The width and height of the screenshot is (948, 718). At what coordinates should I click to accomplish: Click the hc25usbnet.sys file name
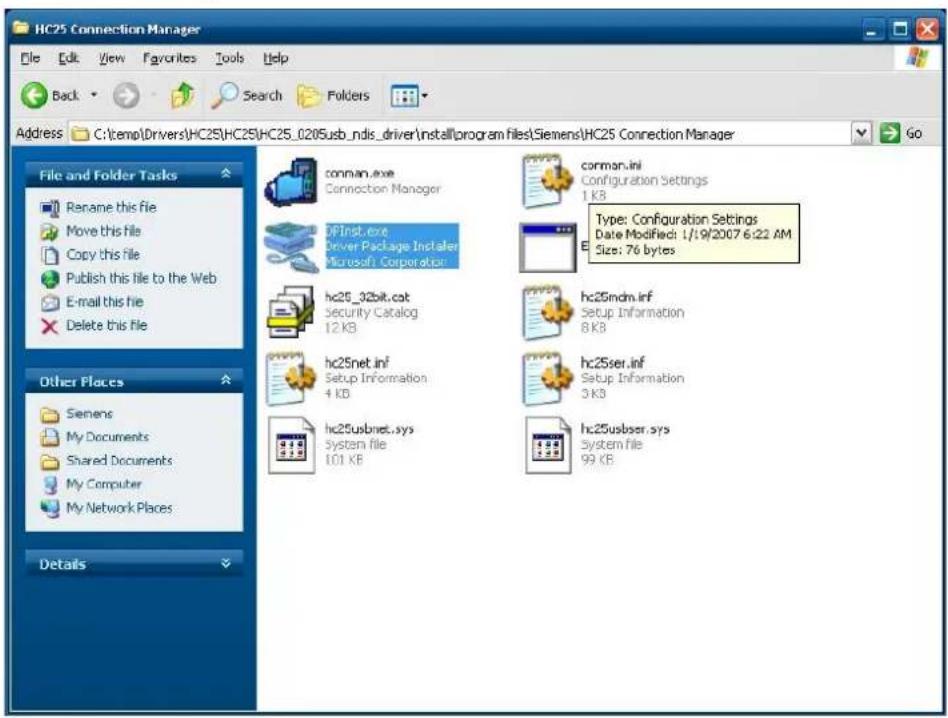coord(369,429)
